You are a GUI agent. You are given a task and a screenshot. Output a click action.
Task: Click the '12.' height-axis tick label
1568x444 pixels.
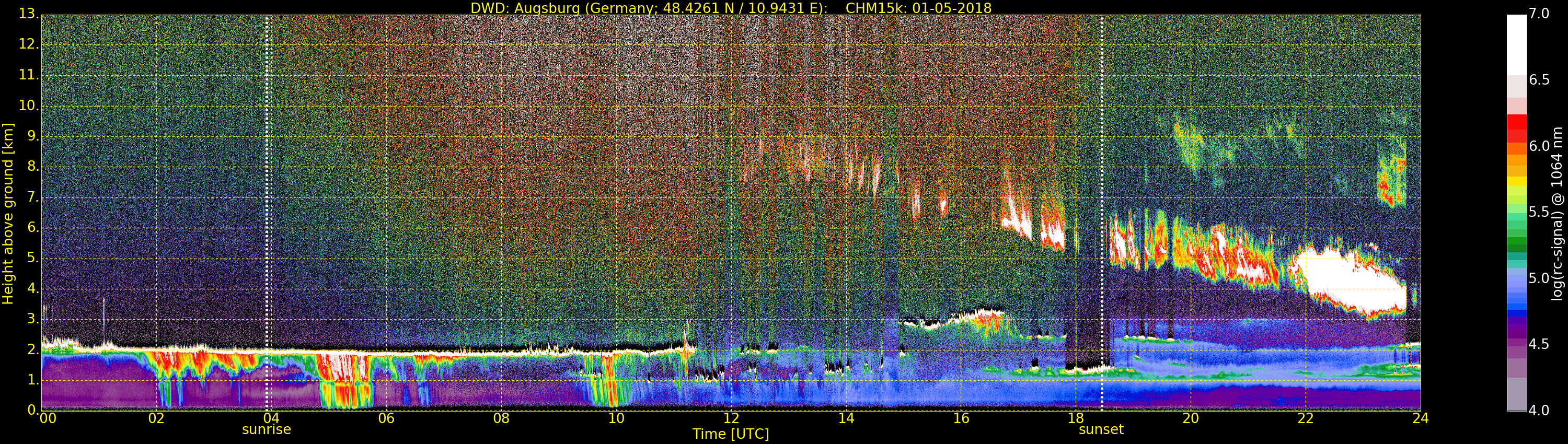(x=29, y=44)
